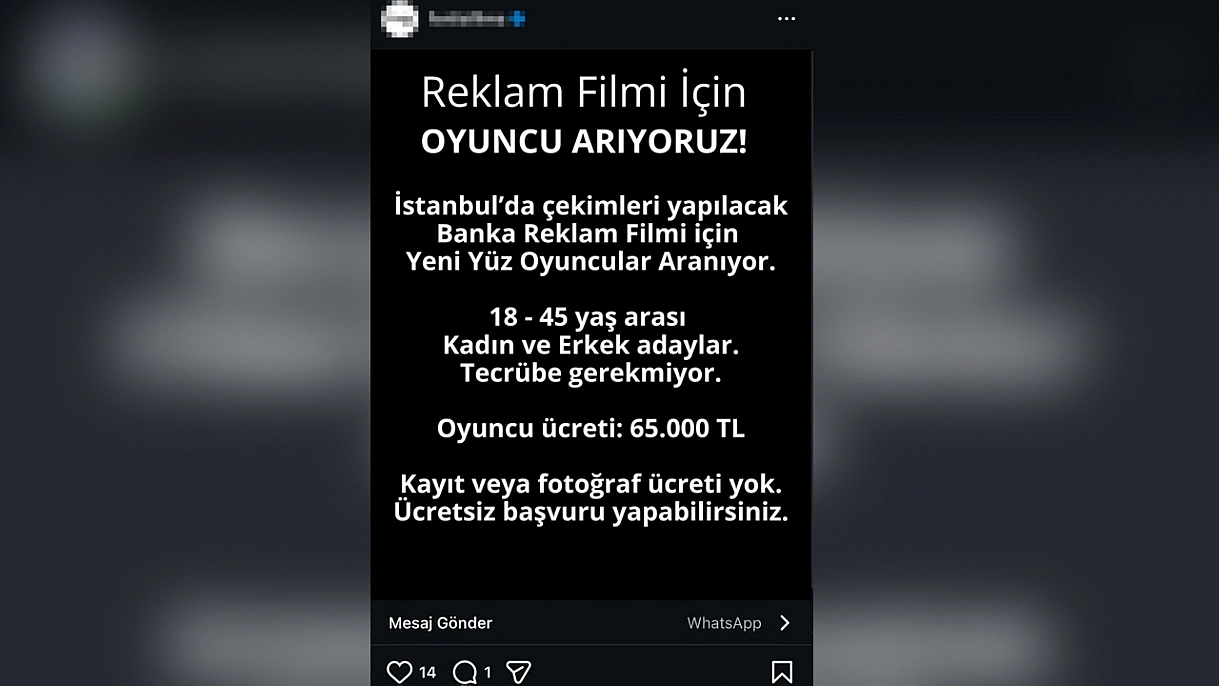Viewport: 1219px width, 686px height.
Task: Click the comment count showing 1
Action: click(x=487, y=673)
